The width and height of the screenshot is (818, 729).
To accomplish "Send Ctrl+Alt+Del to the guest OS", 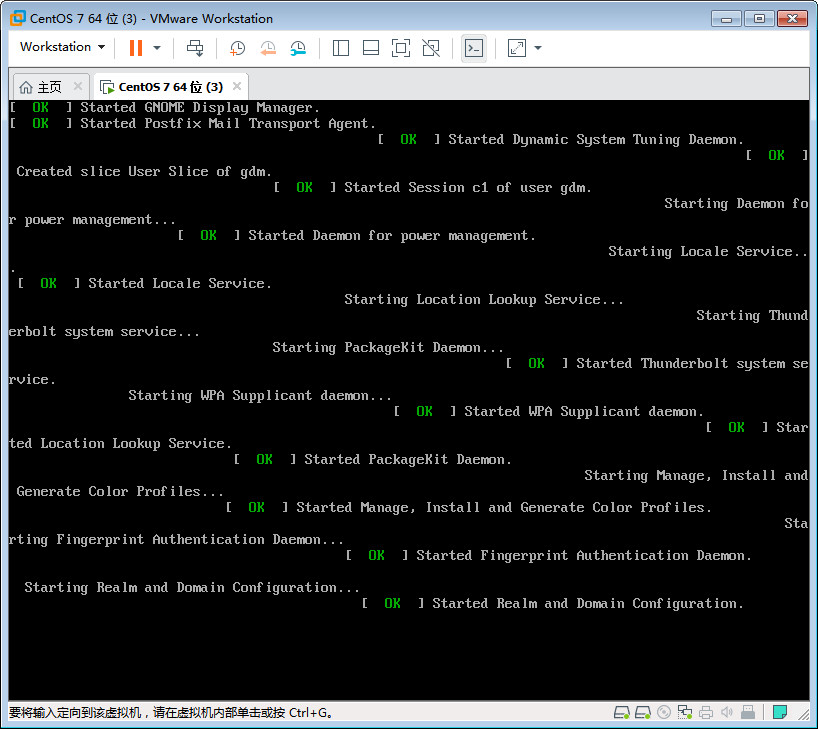I will (x=195, y=47).
